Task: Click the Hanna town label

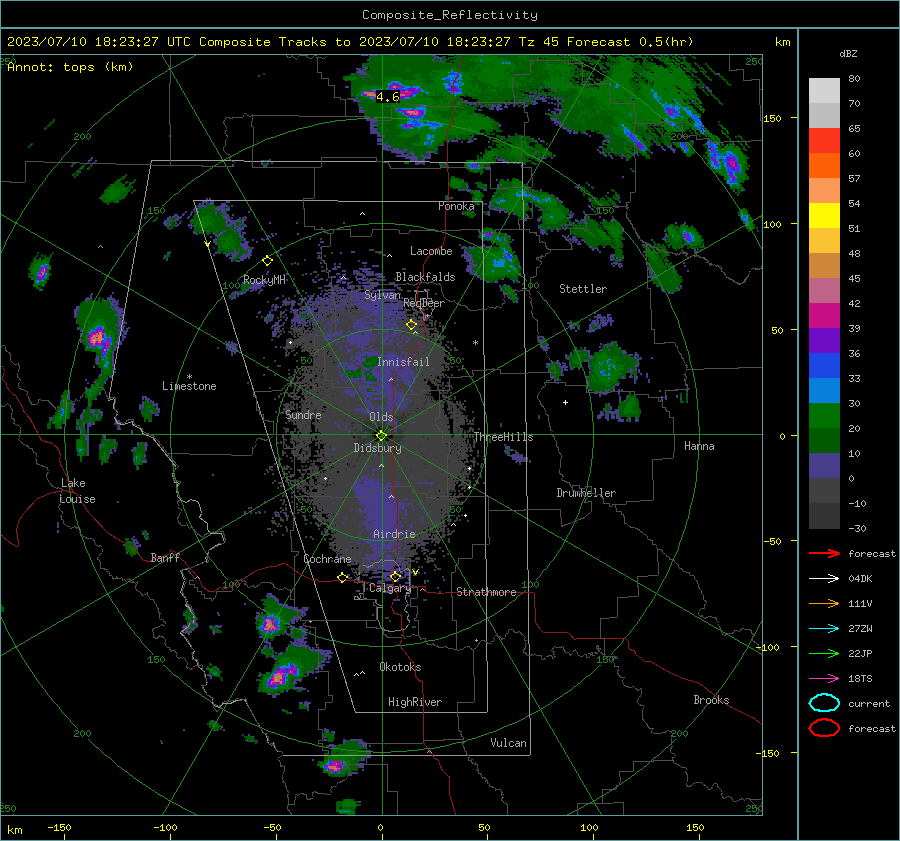Action: (x=699, y=446)
